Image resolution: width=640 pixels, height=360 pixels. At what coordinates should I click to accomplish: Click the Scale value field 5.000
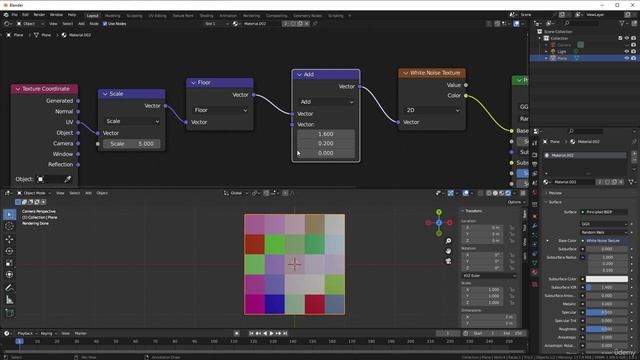tap(131, 144)
